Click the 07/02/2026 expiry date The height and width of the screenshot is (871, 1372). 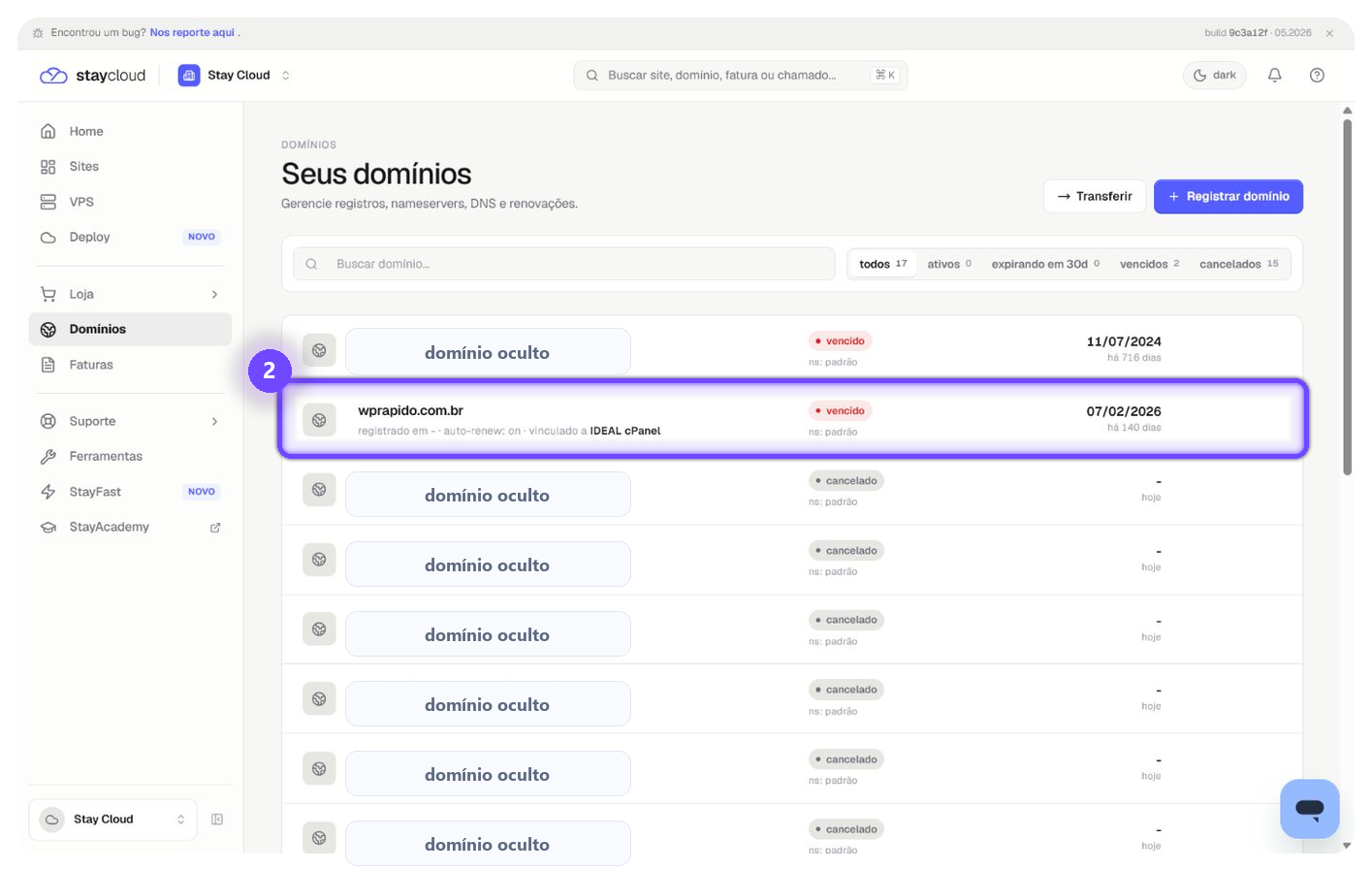pos(1124,411)
